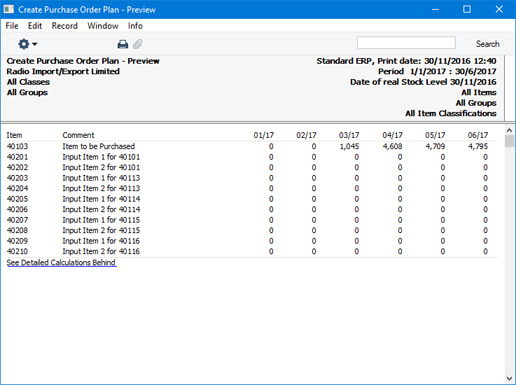The image size is (516, 385).
Task: Click scrollbar down arrow
Action: 509,378
